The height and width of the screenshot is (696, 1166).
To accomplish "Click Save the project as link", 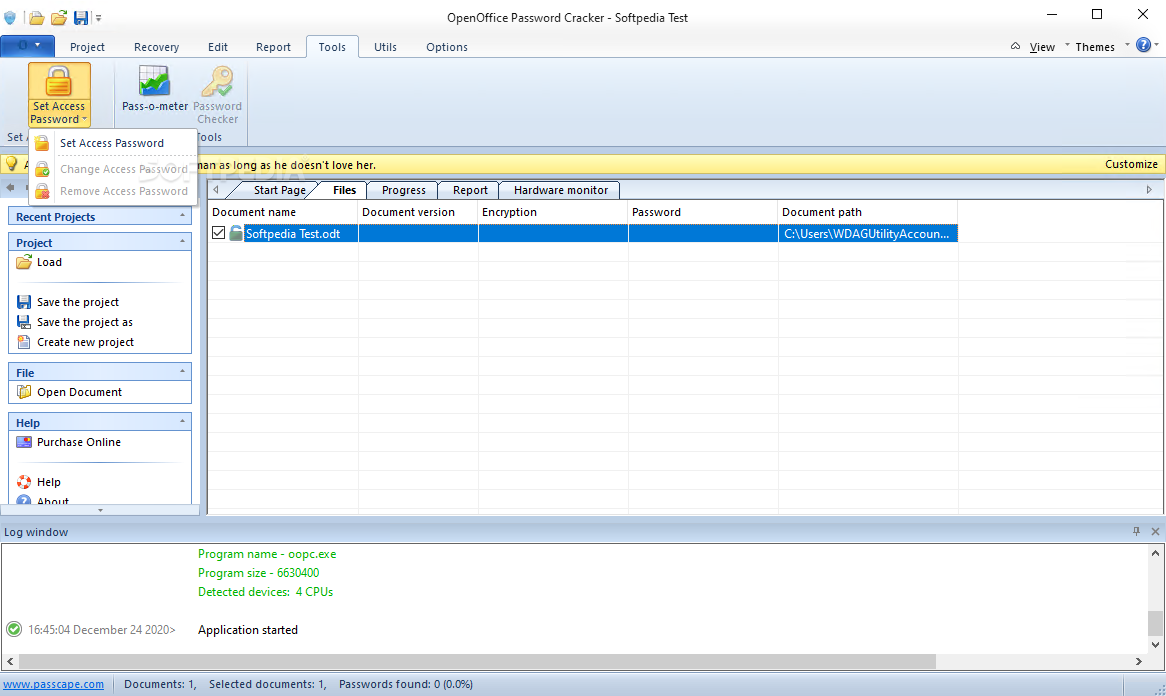I will pos(74,322).
